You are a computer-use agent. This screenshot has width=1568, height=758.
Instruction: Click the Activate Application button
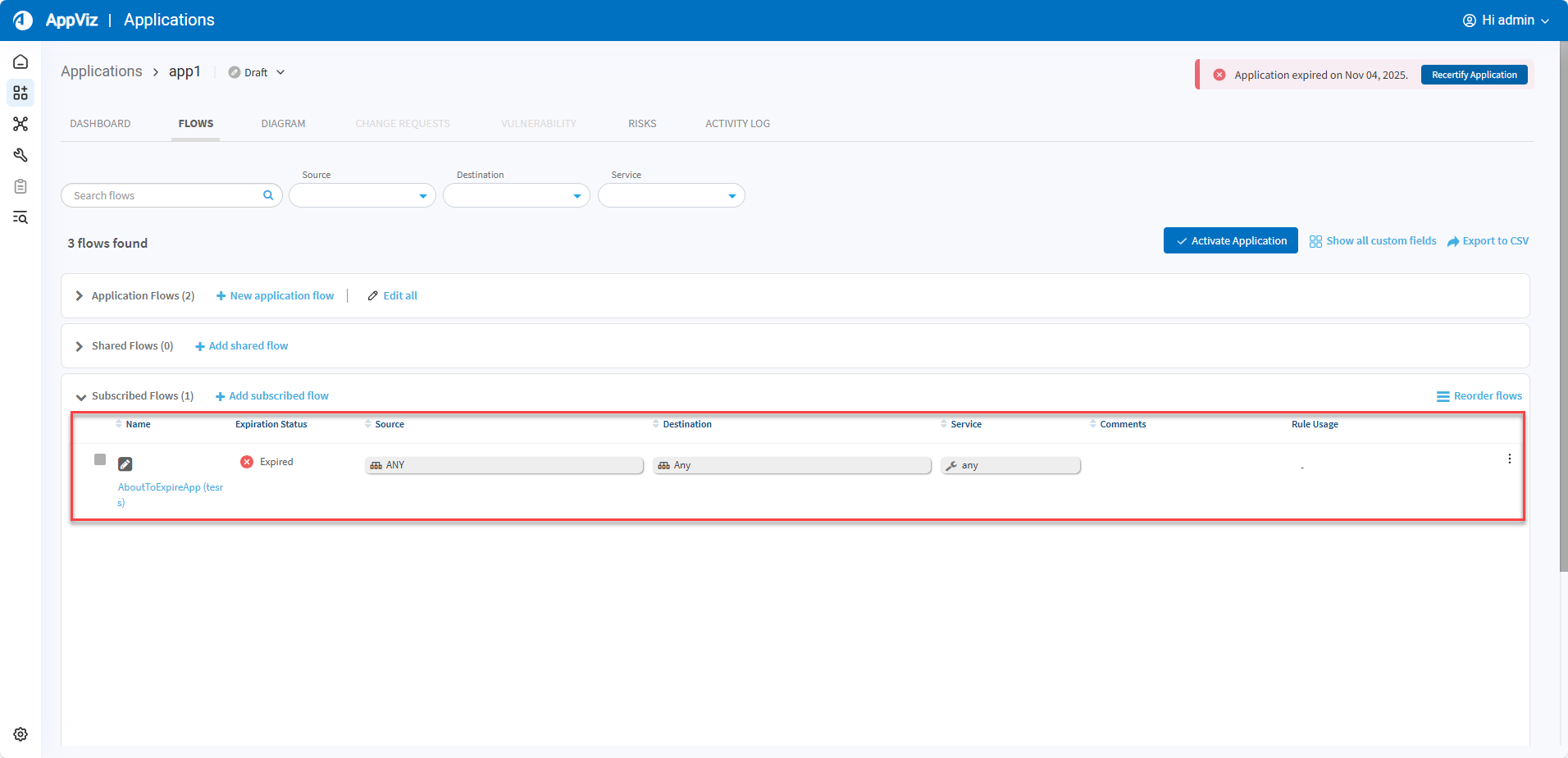click(x=1230, y=241)
